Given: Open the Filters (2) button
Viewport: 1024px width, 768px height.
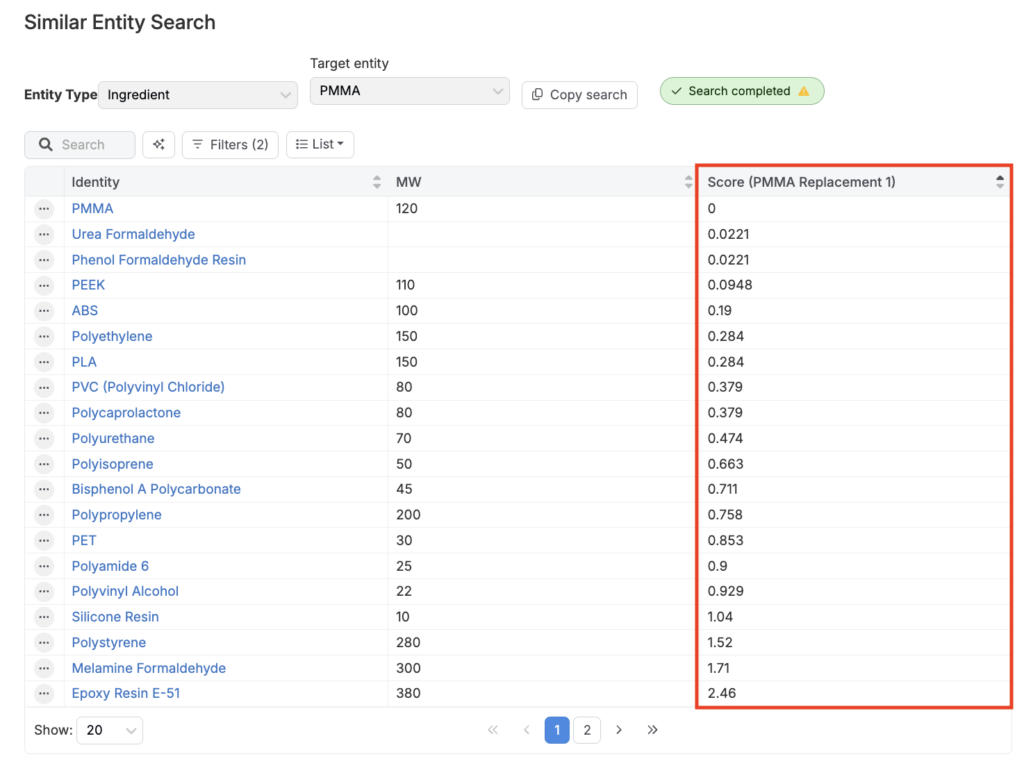Looking at the screenshot, I should [x=230, y=145].
